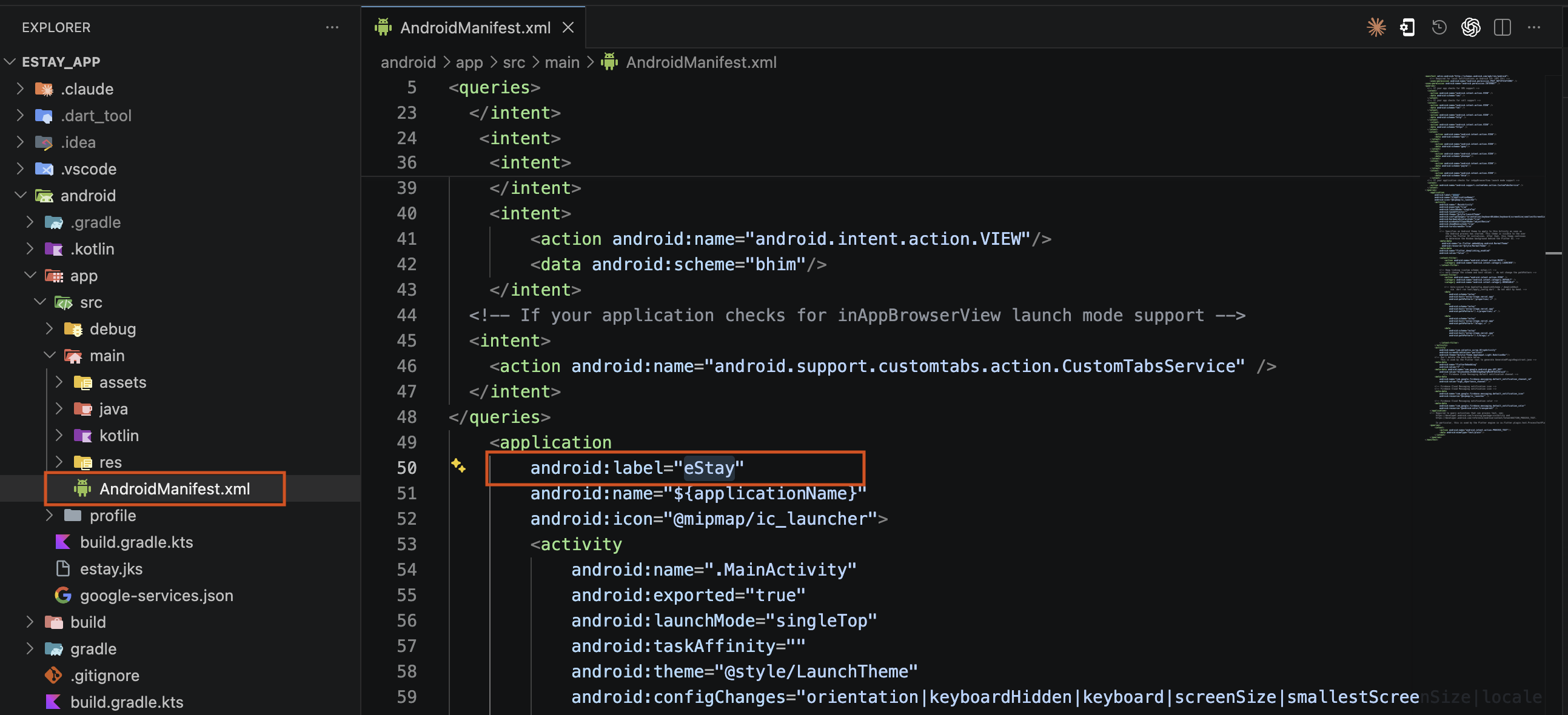Click the closing queries tag on line 48
1568x715 pixels.
499,417
